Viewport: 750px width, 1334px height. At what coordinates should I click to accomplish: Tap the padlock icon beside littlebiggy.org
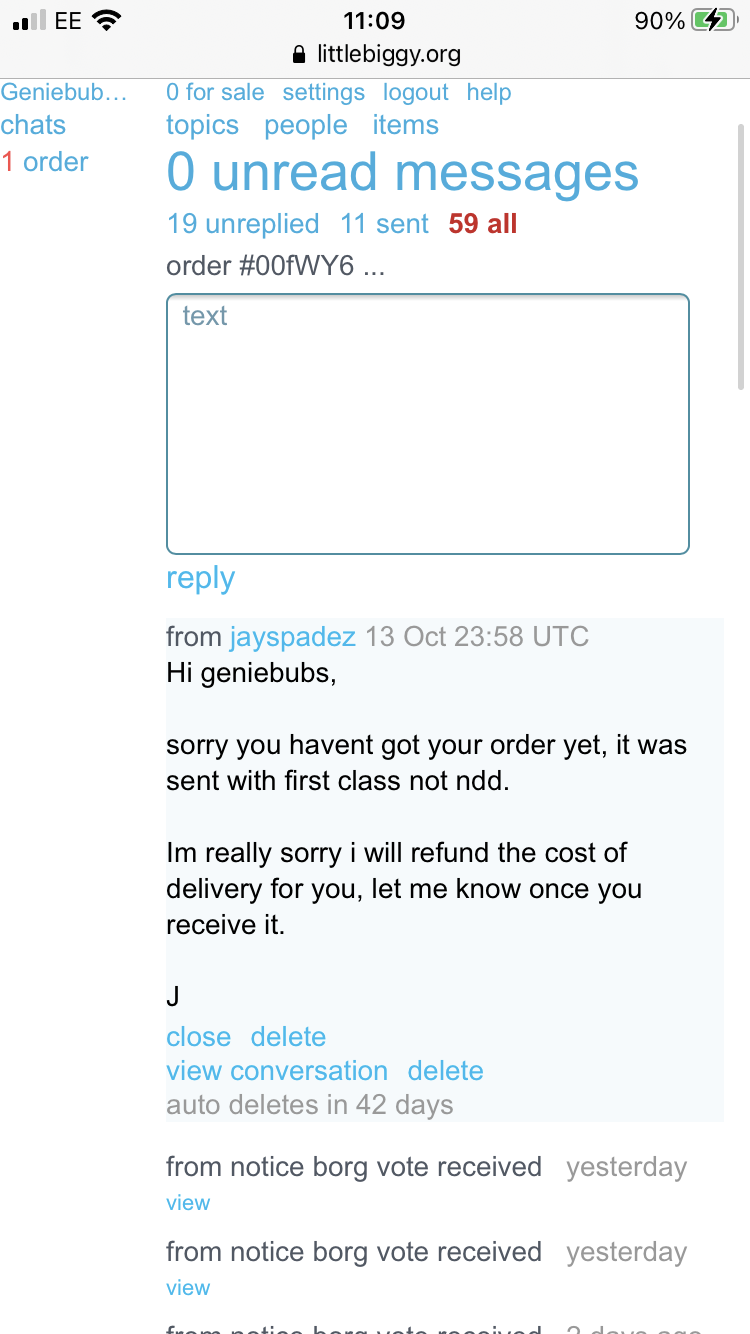point(297,54)
